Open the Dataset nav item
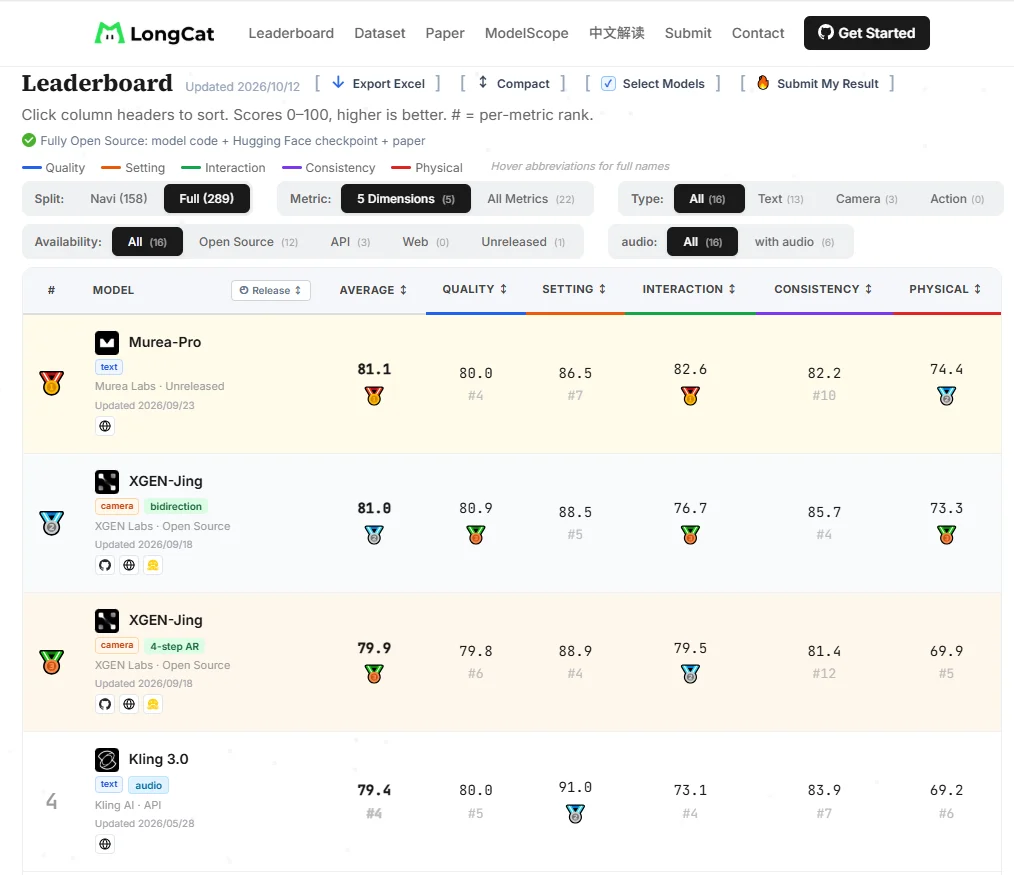This screenshot has width=1014, height=875. (x=380, y=33)
